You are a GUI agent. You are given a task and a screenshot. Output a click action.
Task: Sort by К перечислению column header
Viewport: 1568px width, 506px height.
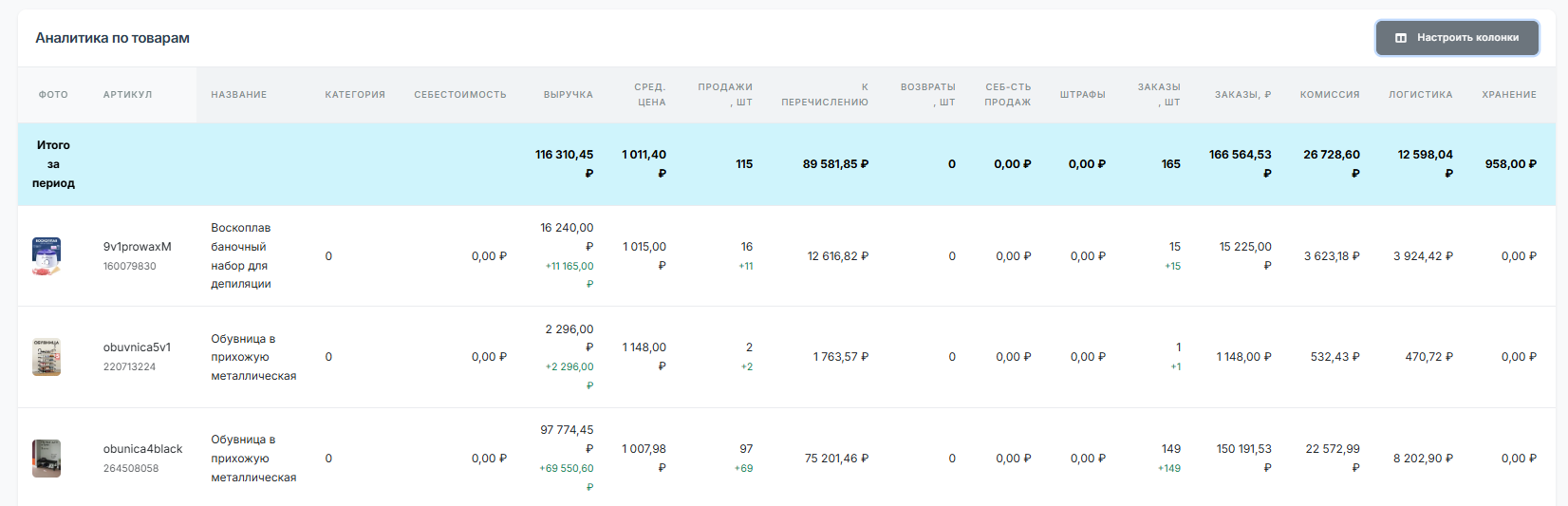coord(824,95)
